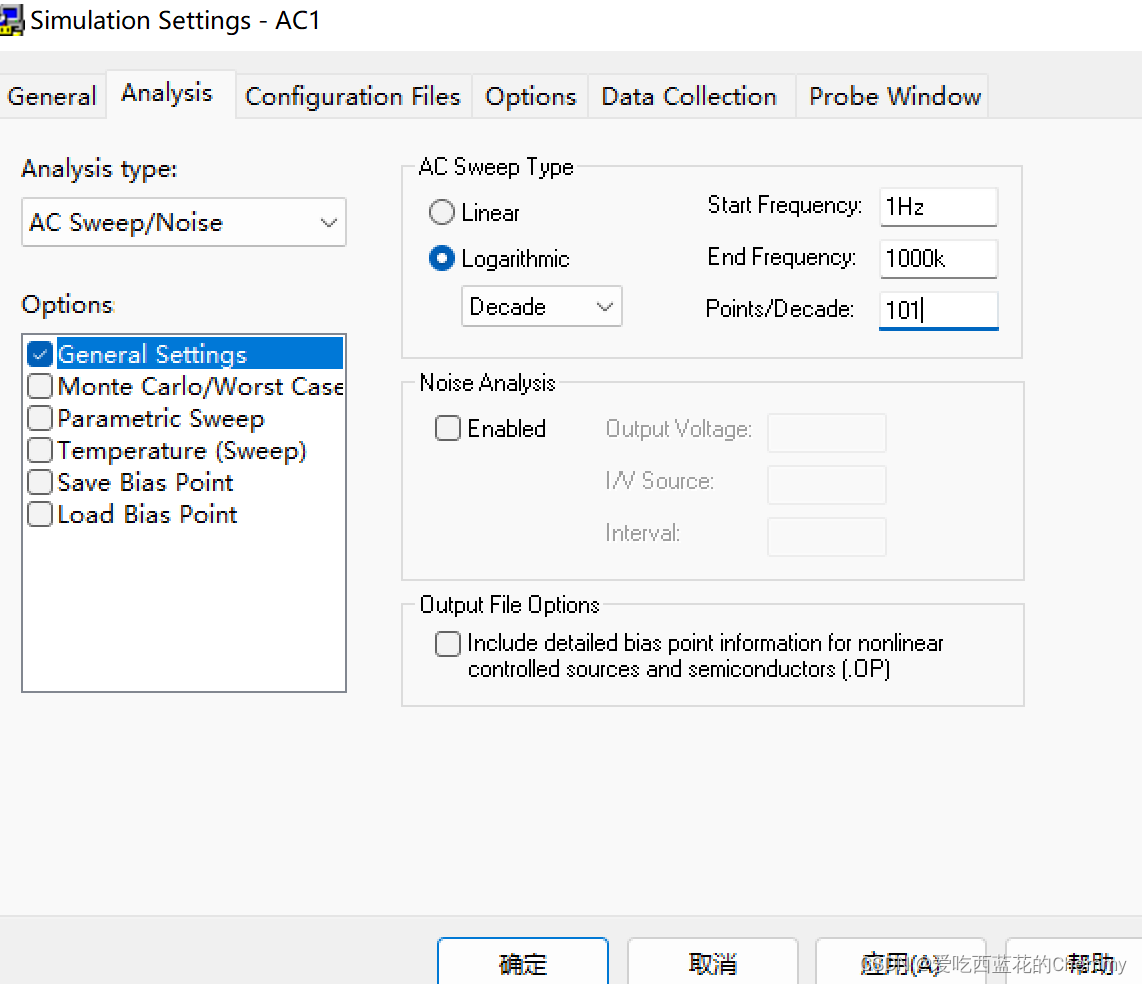Tick the Save Bias Point checkbox
Screen dimensions: 1142x984
pos(40,483)
